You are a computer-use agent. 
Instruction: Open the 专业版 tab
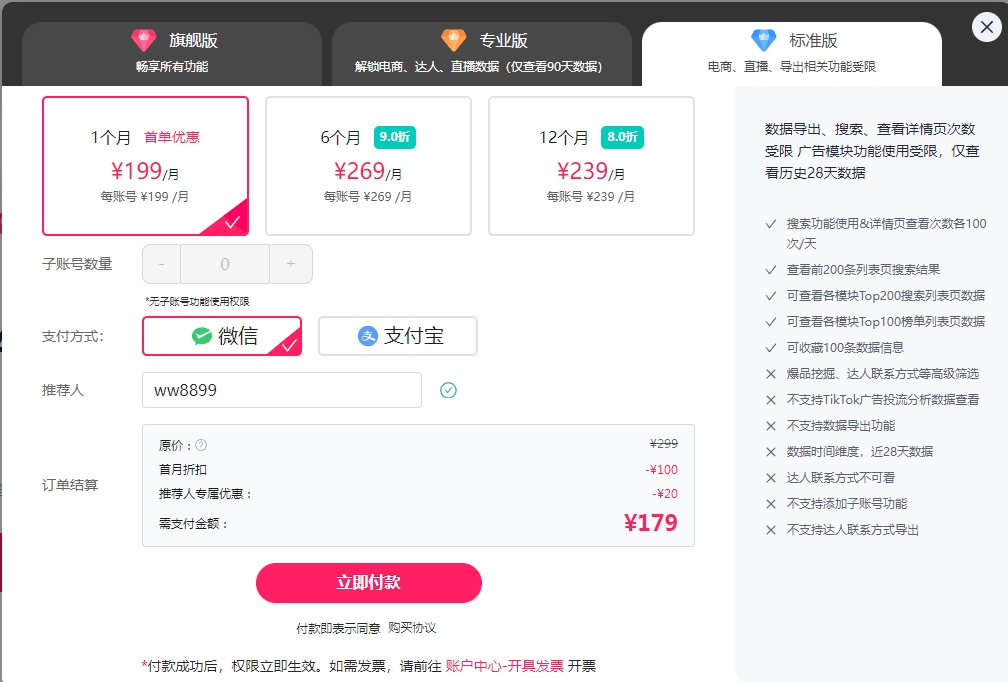pos(482,52)
